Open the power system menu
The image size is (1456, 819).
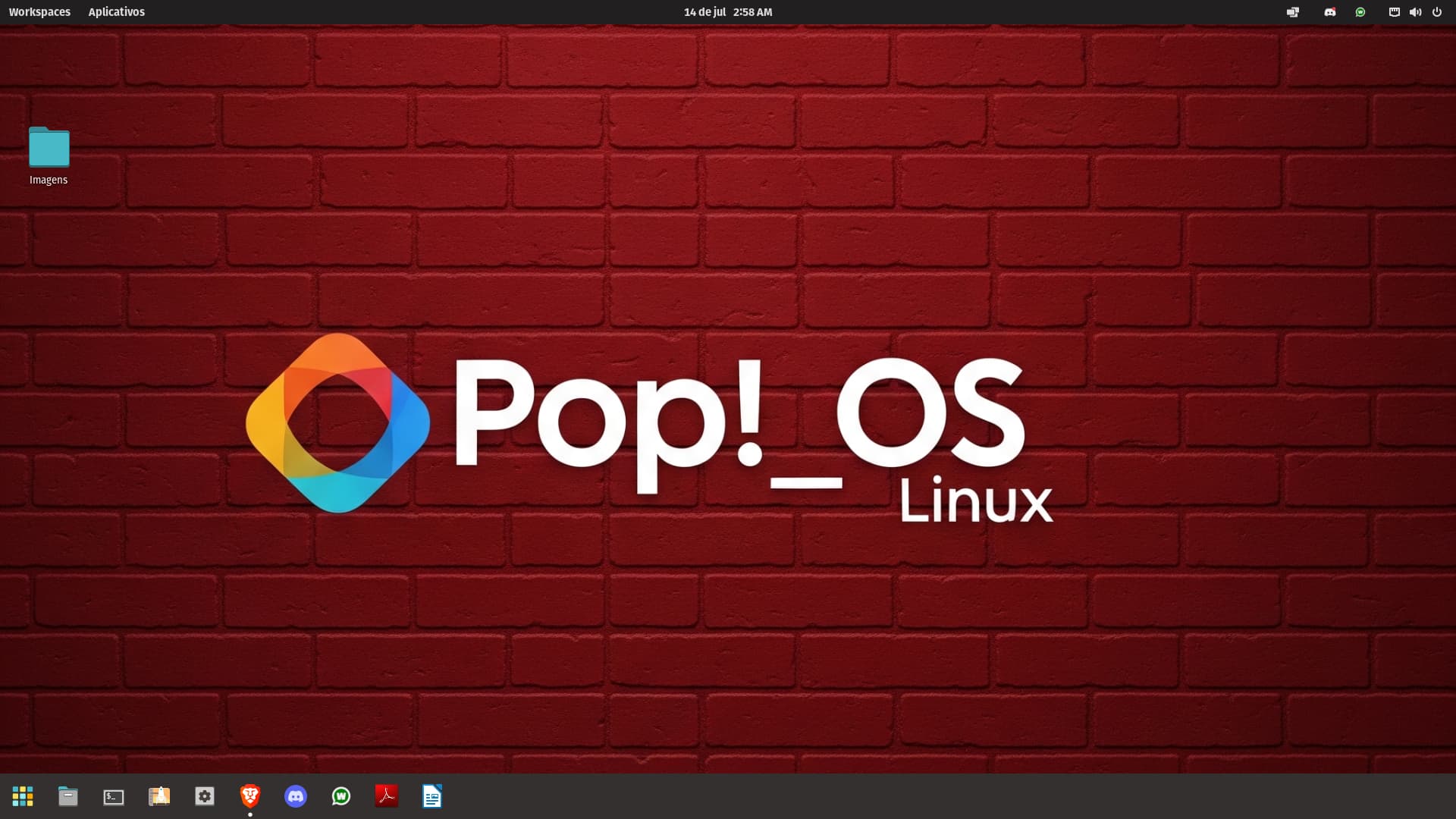[x=1437, y=12]
